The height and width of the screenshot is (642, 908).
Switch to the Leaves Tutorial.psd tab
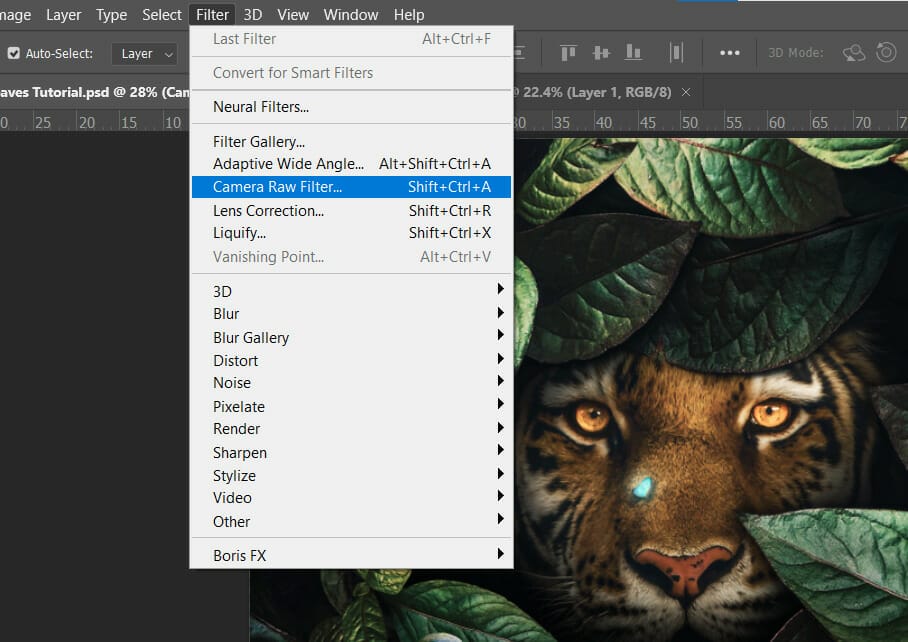(90, 91)
